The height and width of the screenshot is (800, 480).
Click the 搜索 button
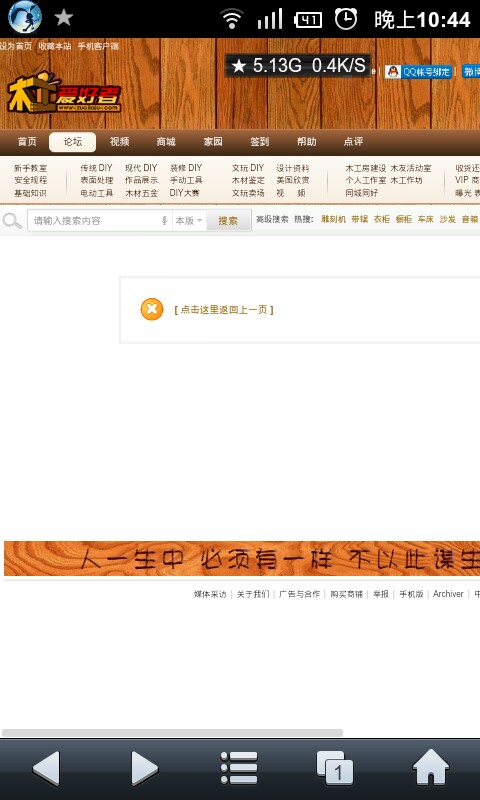pyautogui.click(x=228, y=220)
